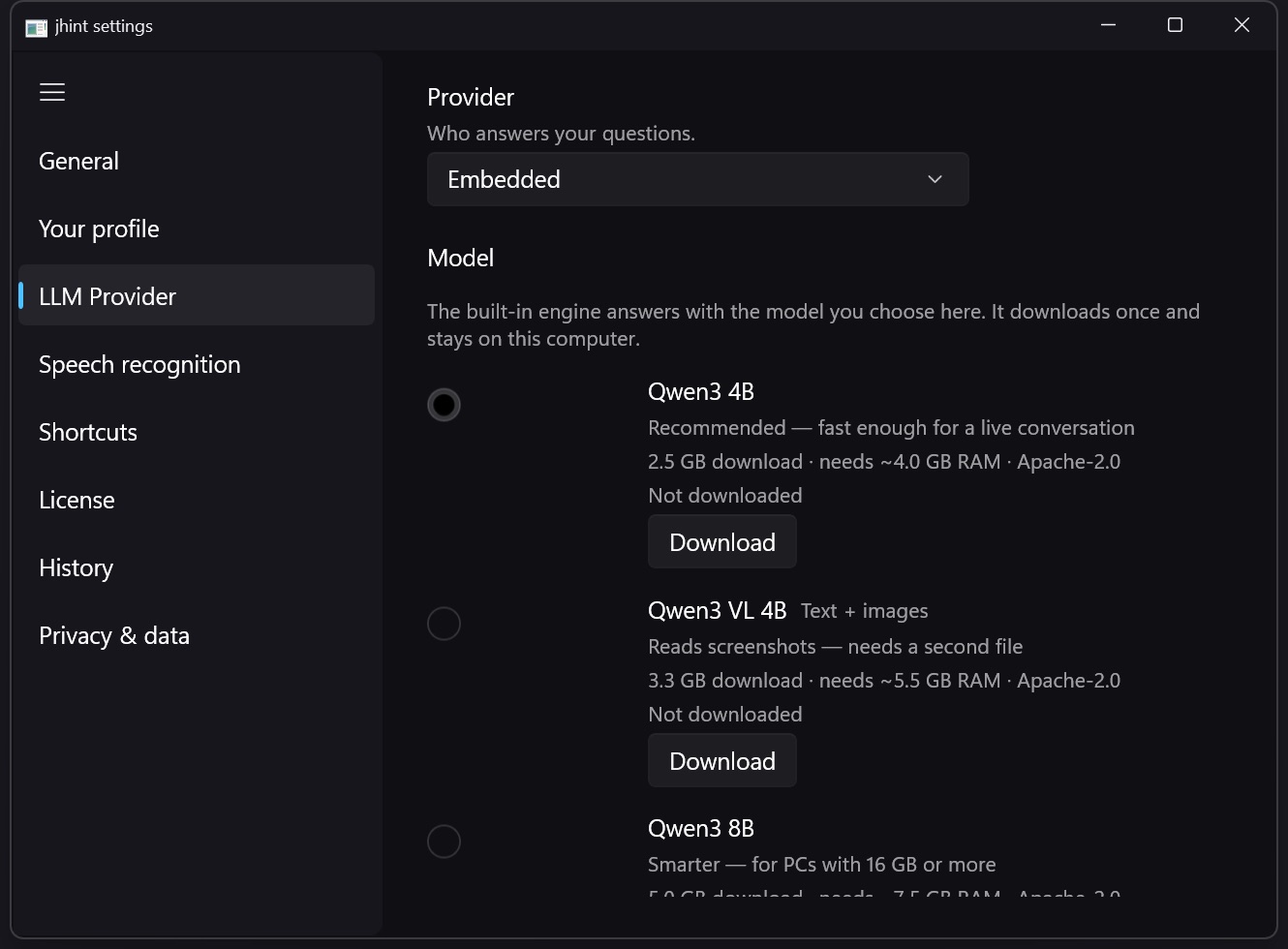
Task: Maximize the jhint settings window
Action: 1175,25
